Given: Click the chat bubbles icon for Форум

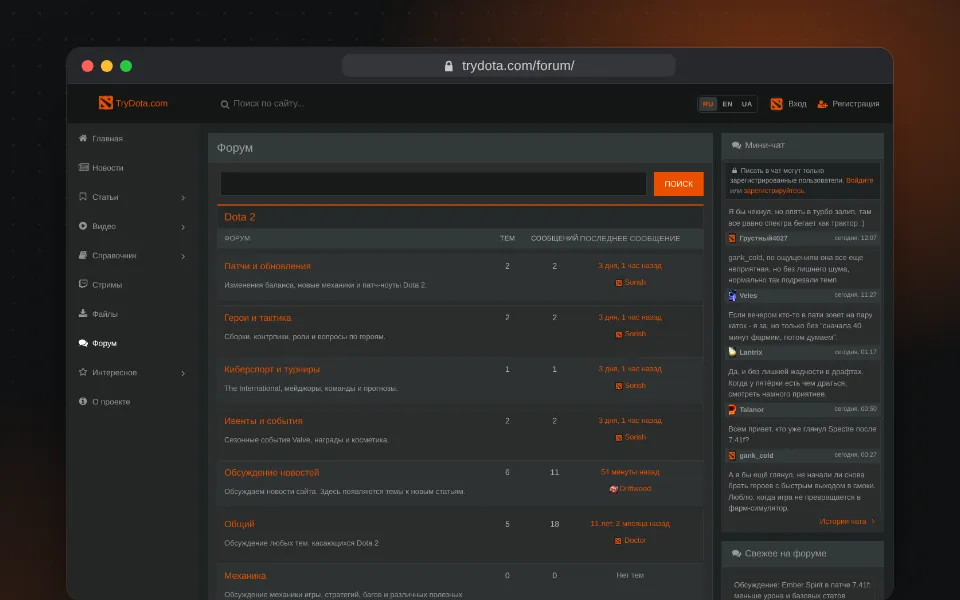Looking at the screenshot, I should (83, 343).
